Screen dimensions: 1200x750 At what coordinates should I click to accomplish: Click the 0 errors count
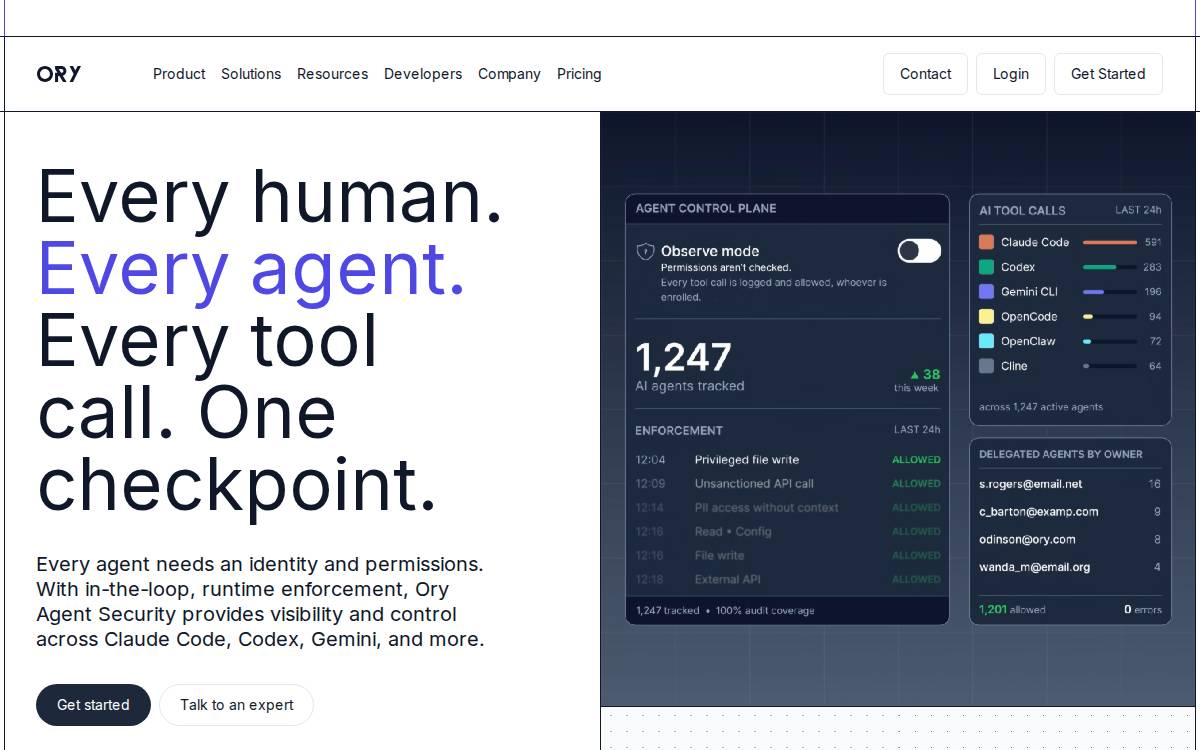[x=1143, y=609]
